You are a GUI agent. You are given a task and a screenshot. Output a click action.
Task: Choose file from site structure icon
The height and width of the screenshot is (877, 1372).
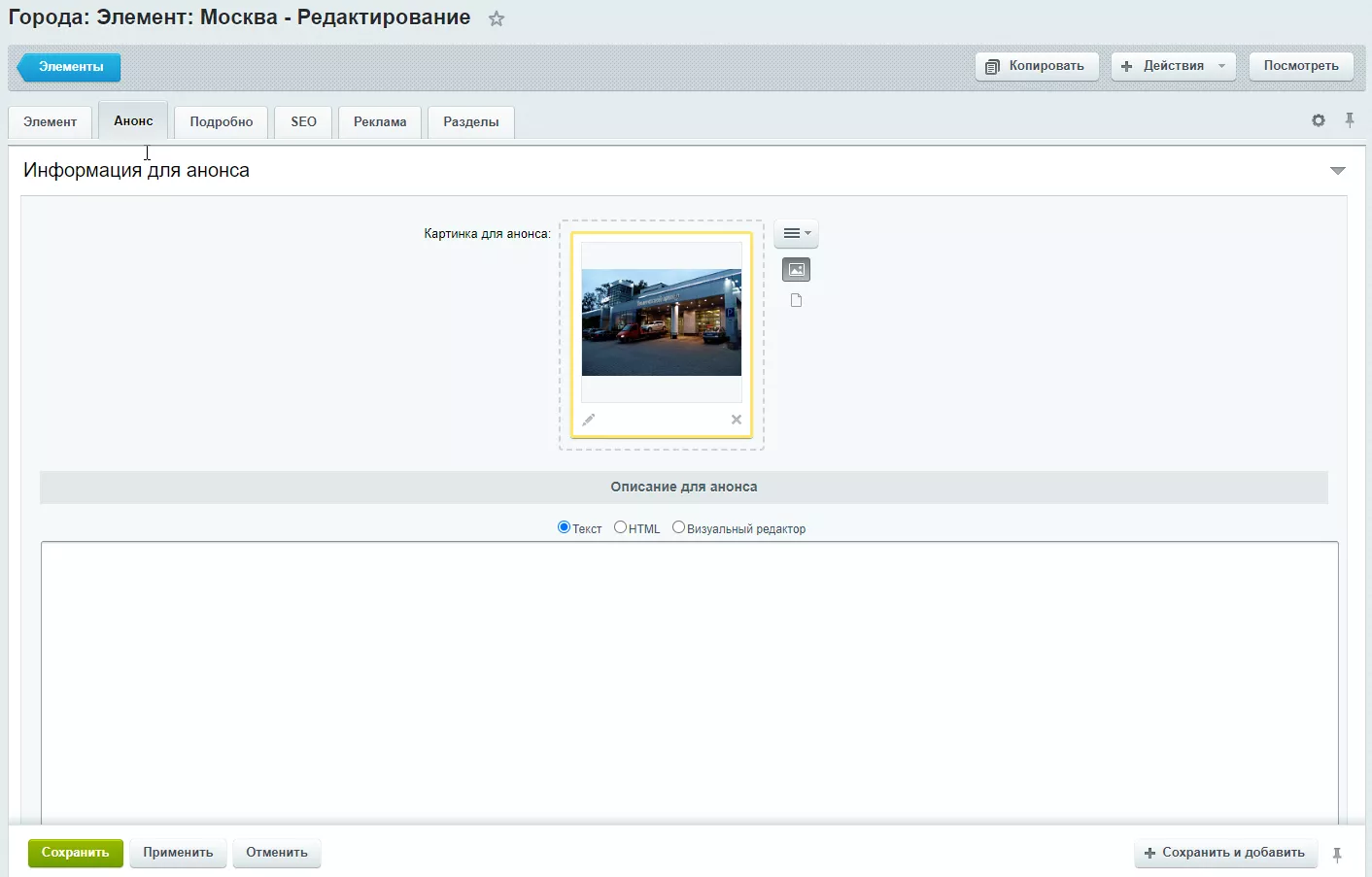pyautogui.click(x=796, y=300)
